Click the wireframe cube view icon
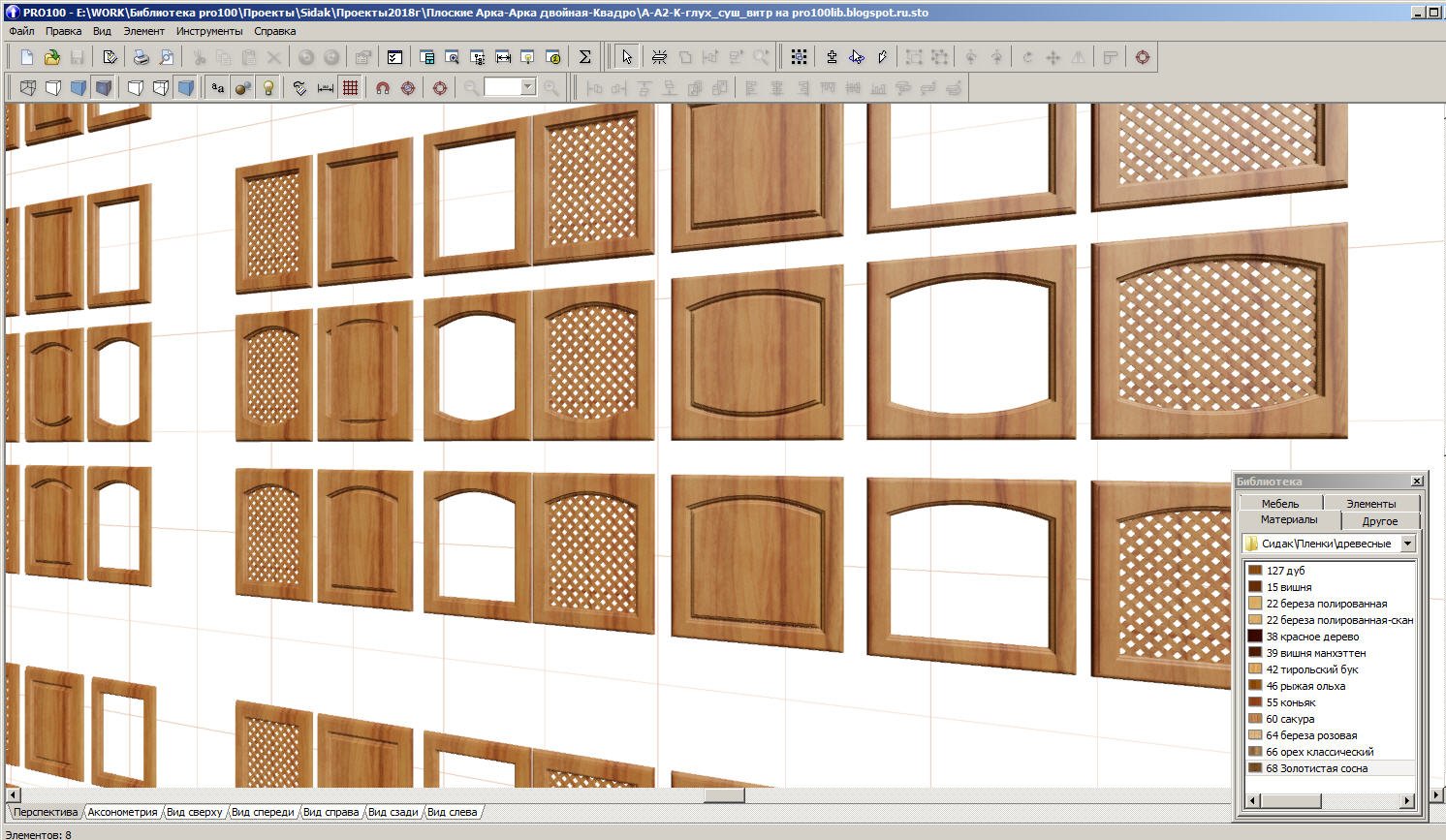The width and height of the screenshot is (1446, 840). point(28,88)
